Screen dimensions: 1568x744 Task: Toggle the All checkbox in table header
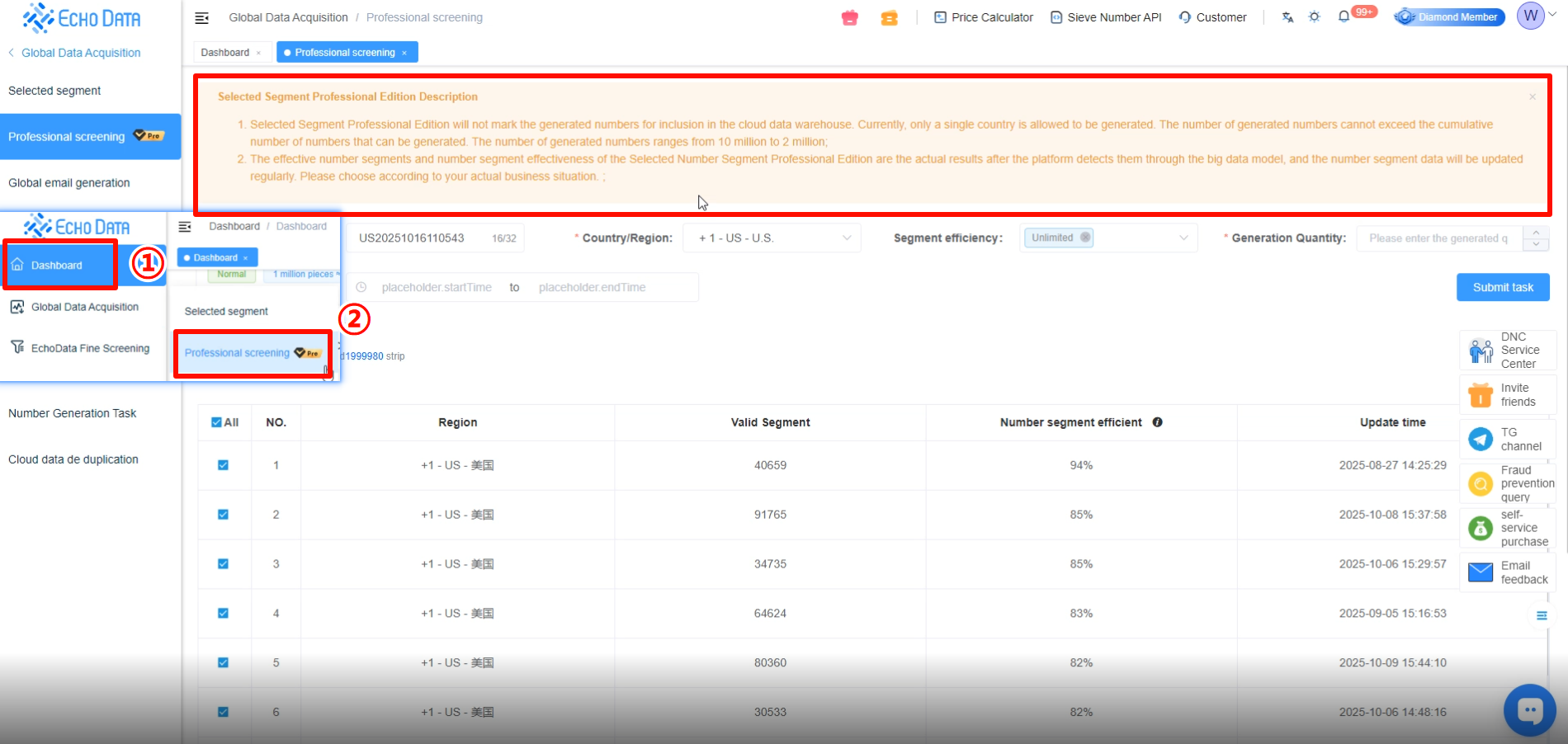click(x=216, y=422)
